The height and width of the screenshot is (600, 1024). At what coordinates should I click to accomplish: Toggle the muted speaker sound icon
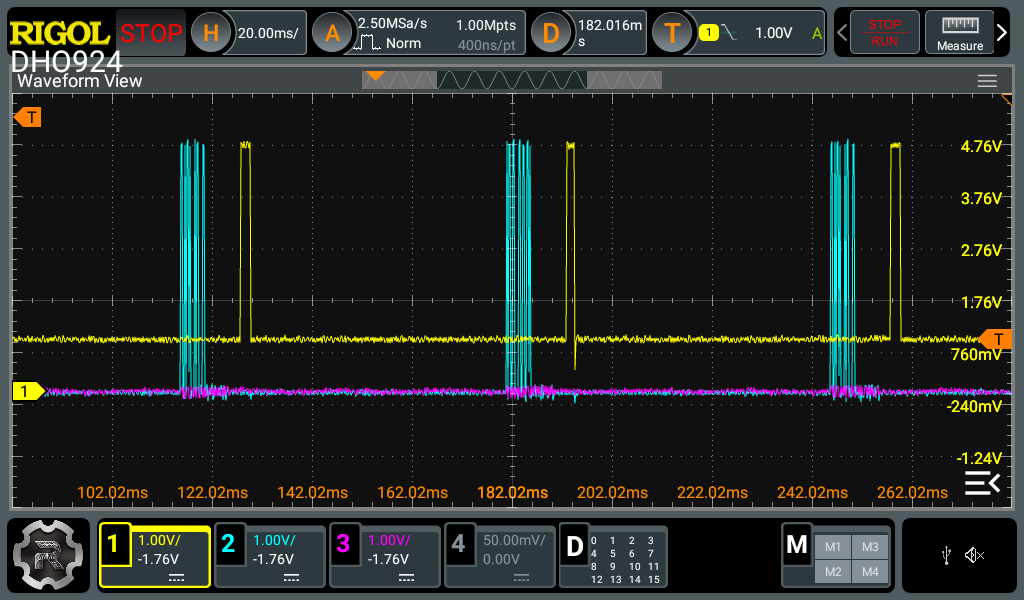(x=975, y=555)
